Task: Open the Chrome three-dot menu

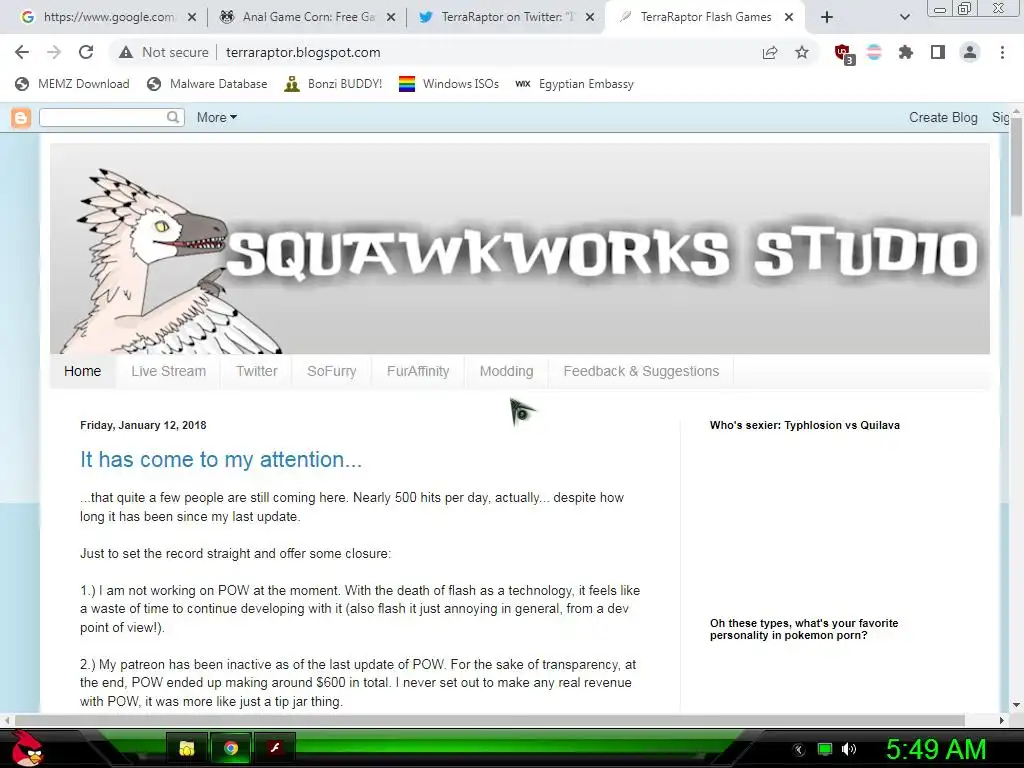Action: click(1002, 52)
